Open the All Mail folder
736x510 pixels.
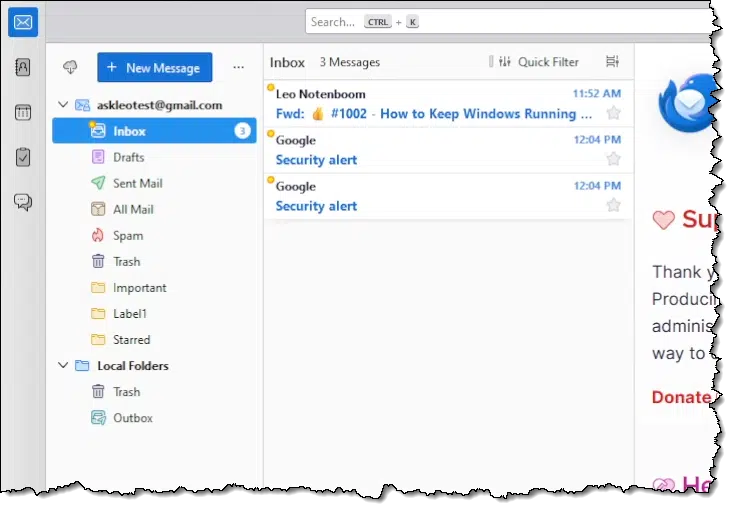(154, 209)
